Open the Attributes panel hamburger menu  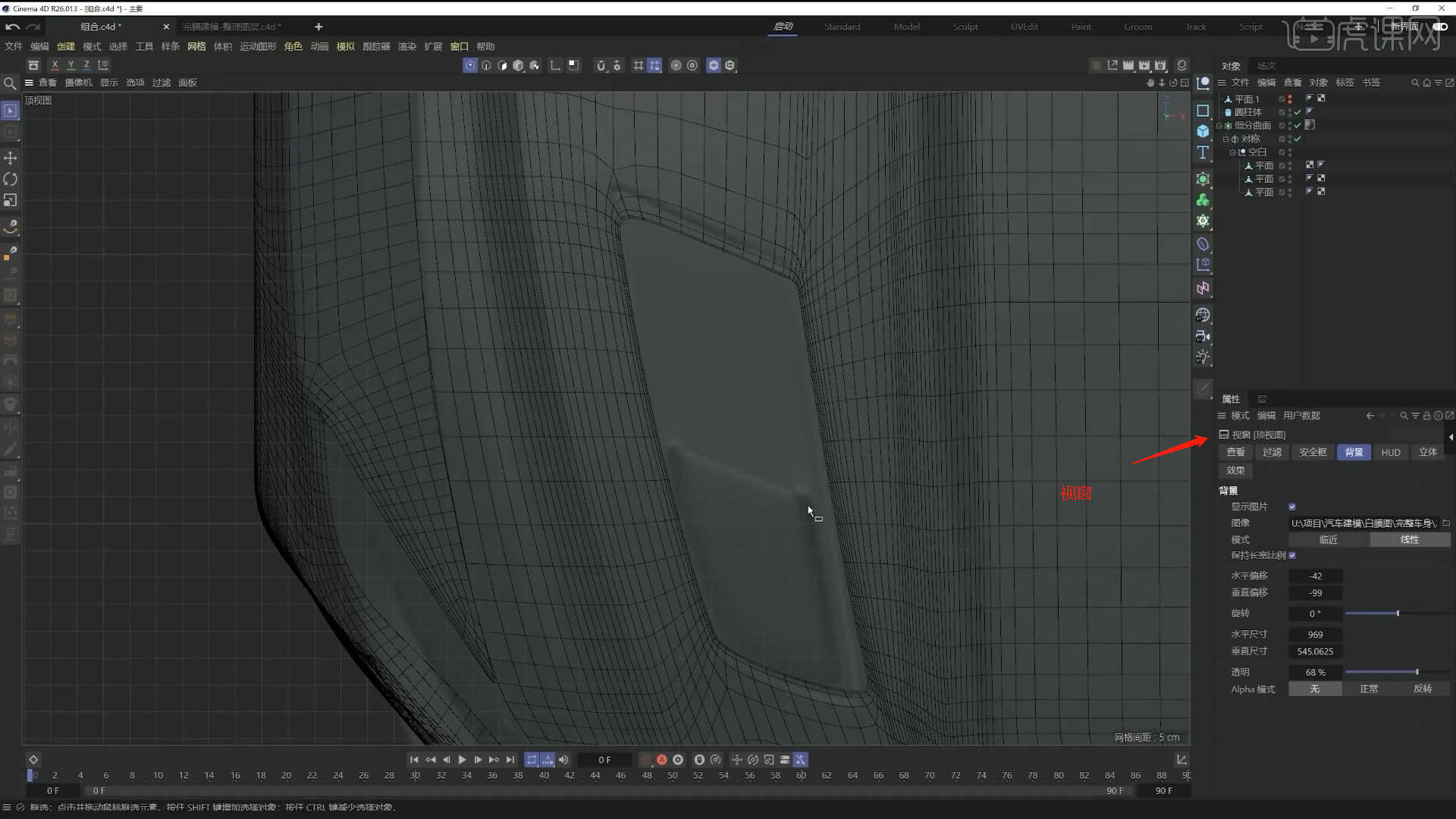pos(1222,416)
